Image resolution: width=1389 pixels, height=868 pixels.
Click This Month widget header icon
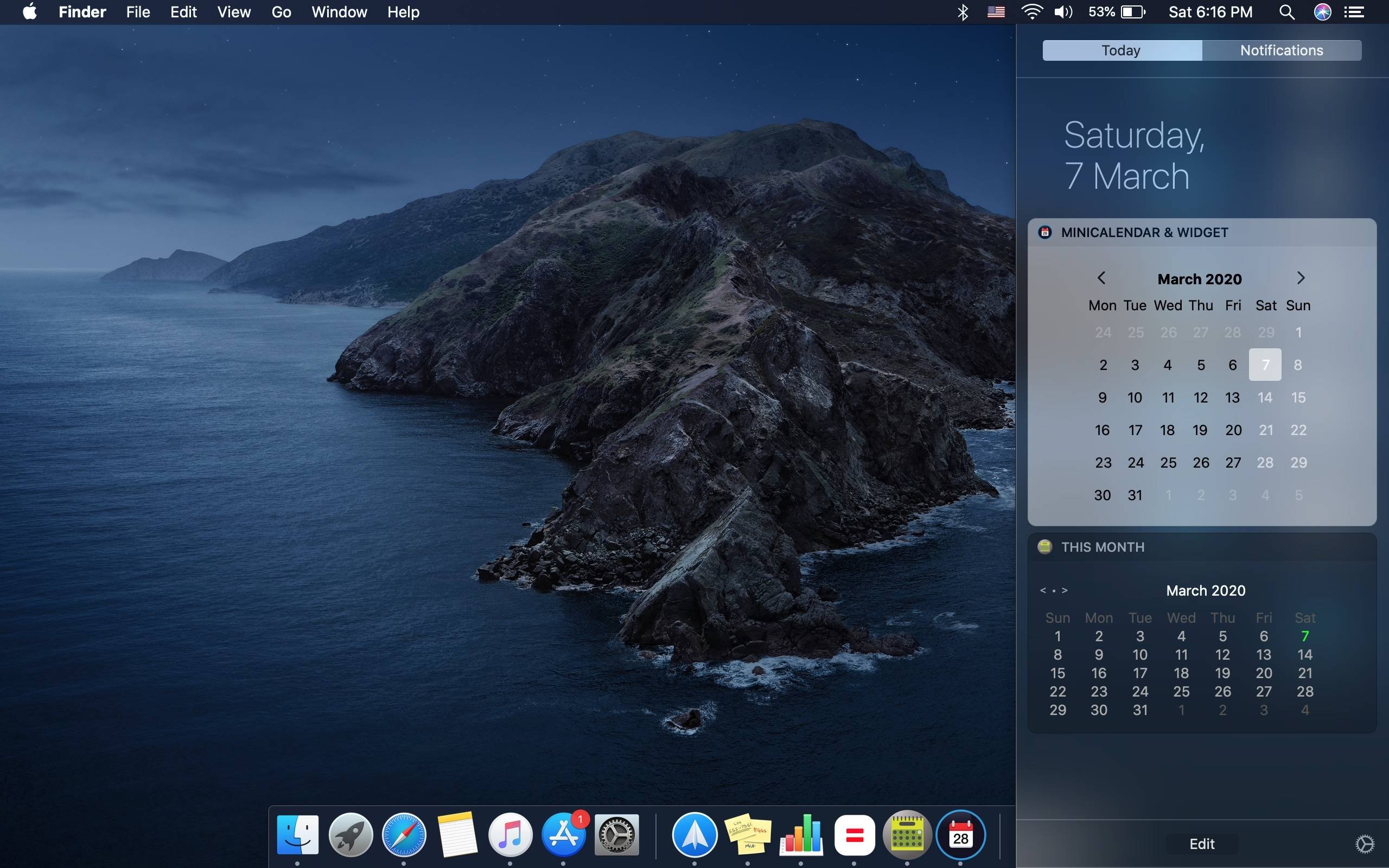[x=1044, y=546]
